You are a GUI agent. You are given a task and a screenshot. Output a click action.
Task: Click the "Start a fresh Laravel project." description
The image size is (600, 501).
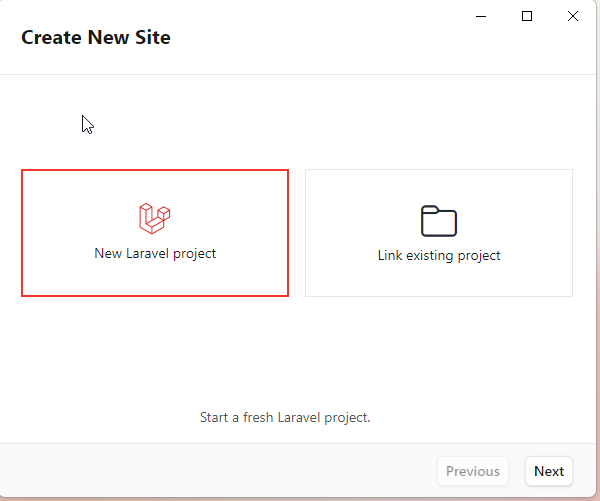click(x=285, y=418)
